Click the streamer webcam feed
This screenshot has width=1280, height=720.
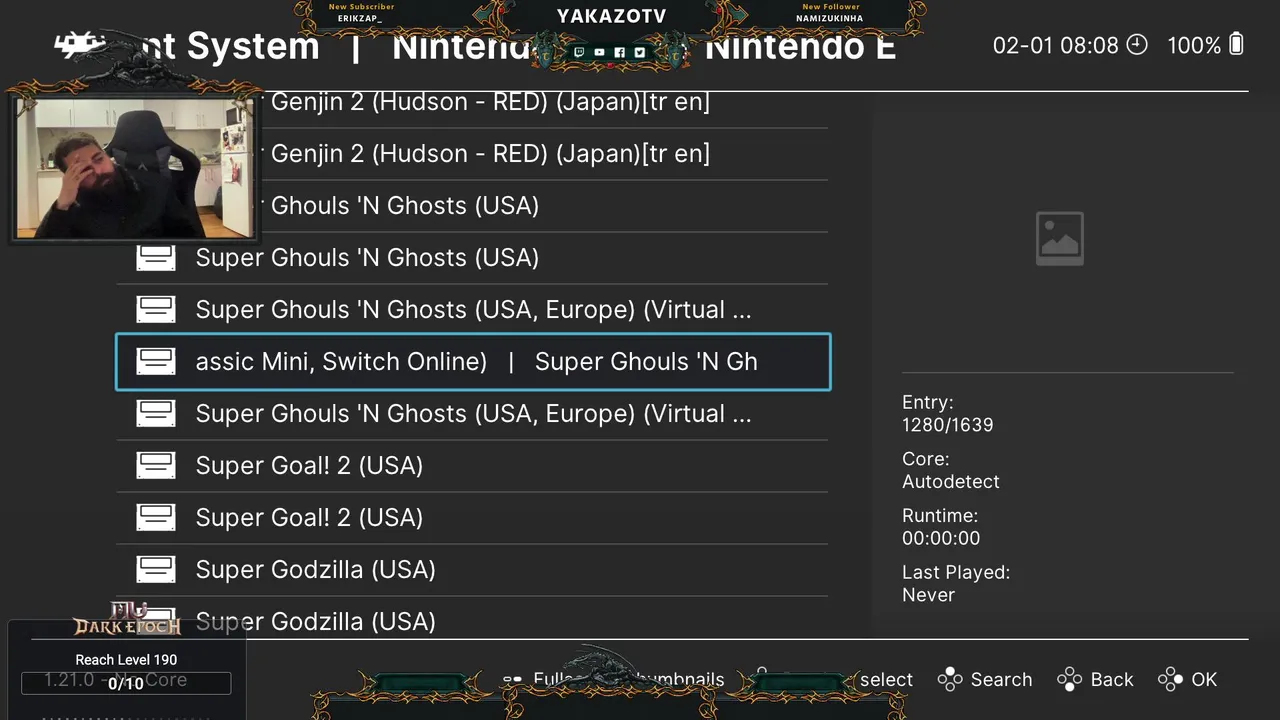coord(133,166)
